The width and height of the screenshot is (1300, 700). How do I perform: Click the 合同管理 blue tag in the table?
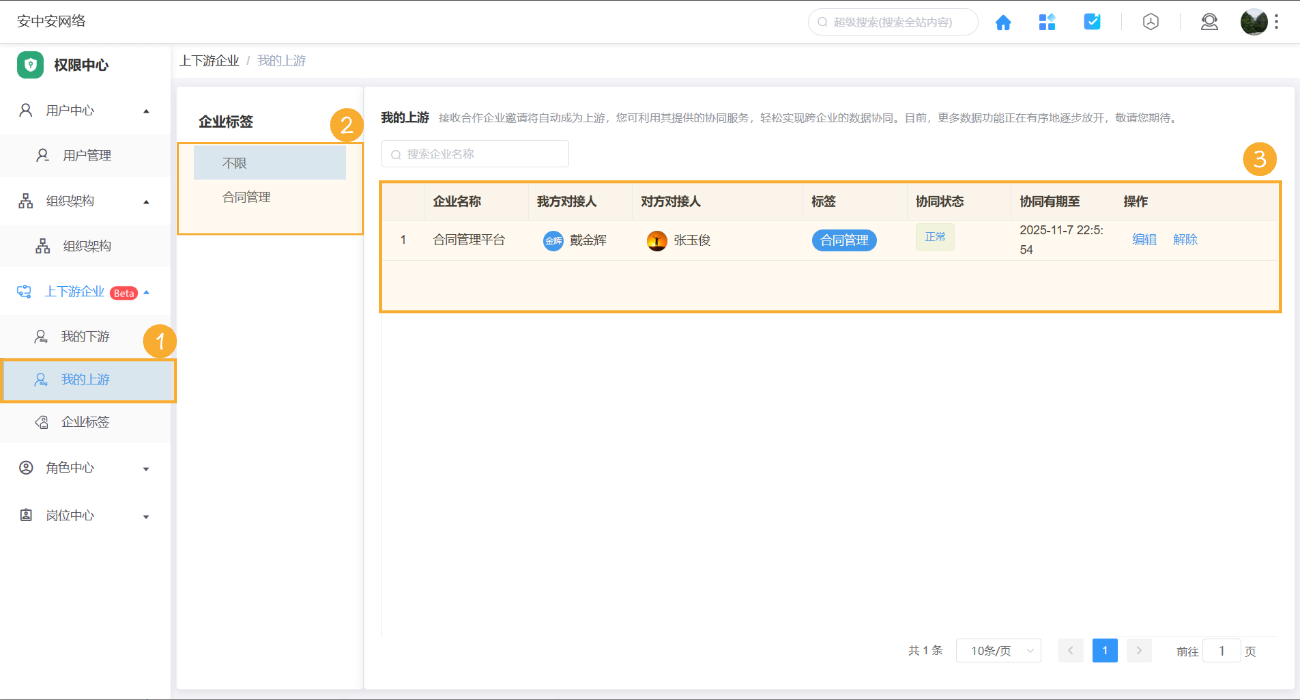click(844, 240)
